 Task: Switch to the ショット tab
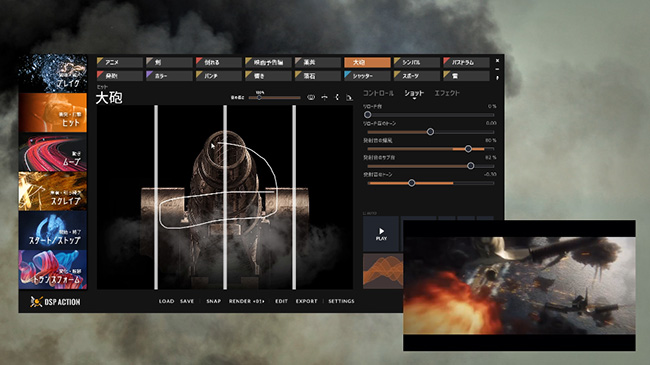click(x=414, y=93)
